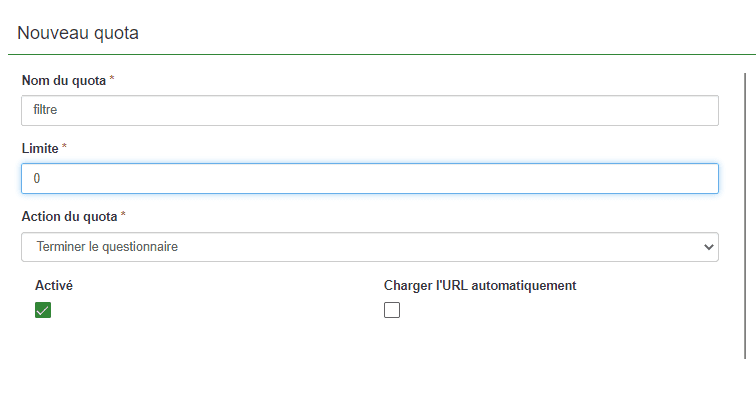Click the red asterisk beside Action du quota
The image size is (756, 401).
[x=123, y=215]
